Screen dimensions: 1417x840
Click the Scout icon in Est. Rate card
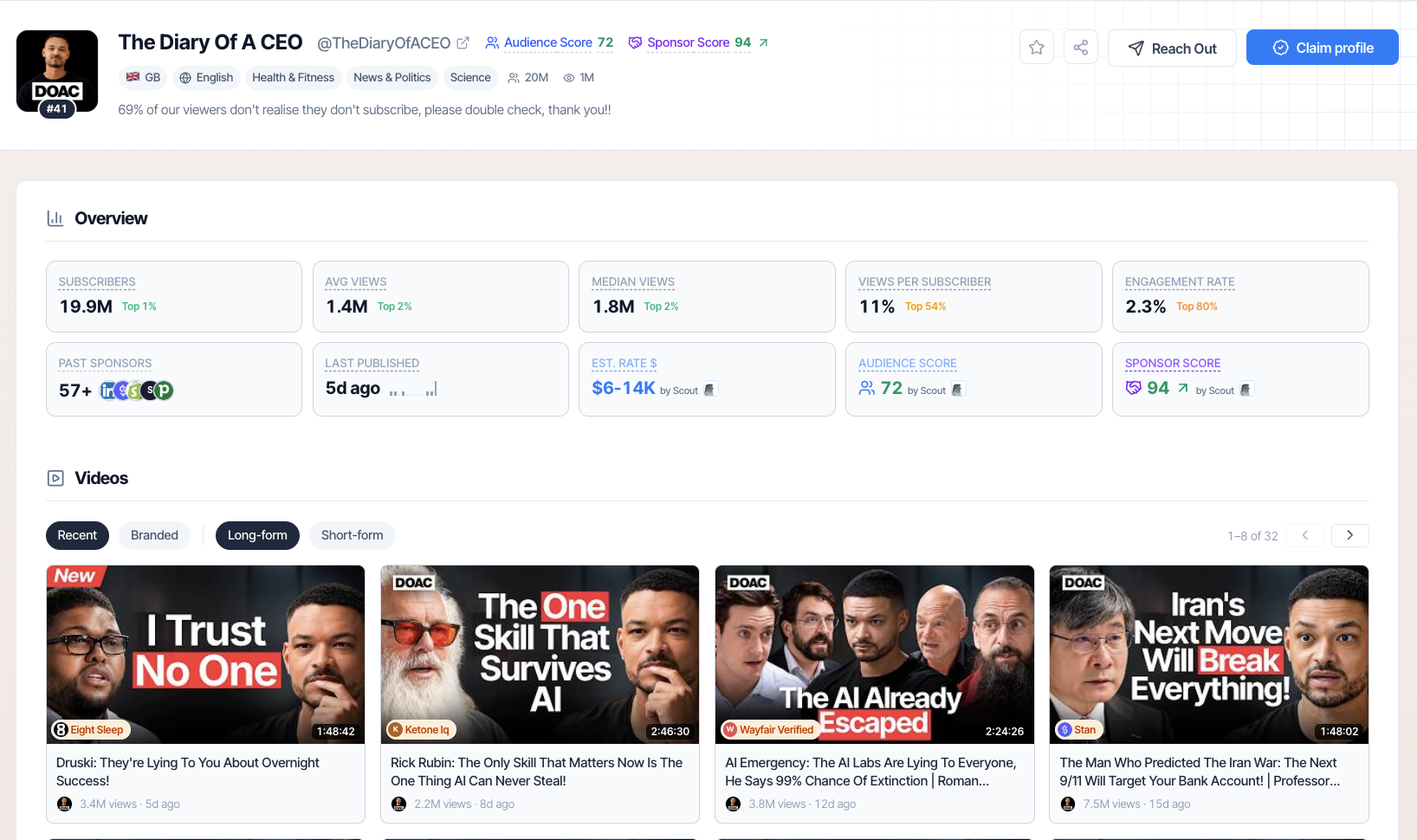tap(709, 390)
